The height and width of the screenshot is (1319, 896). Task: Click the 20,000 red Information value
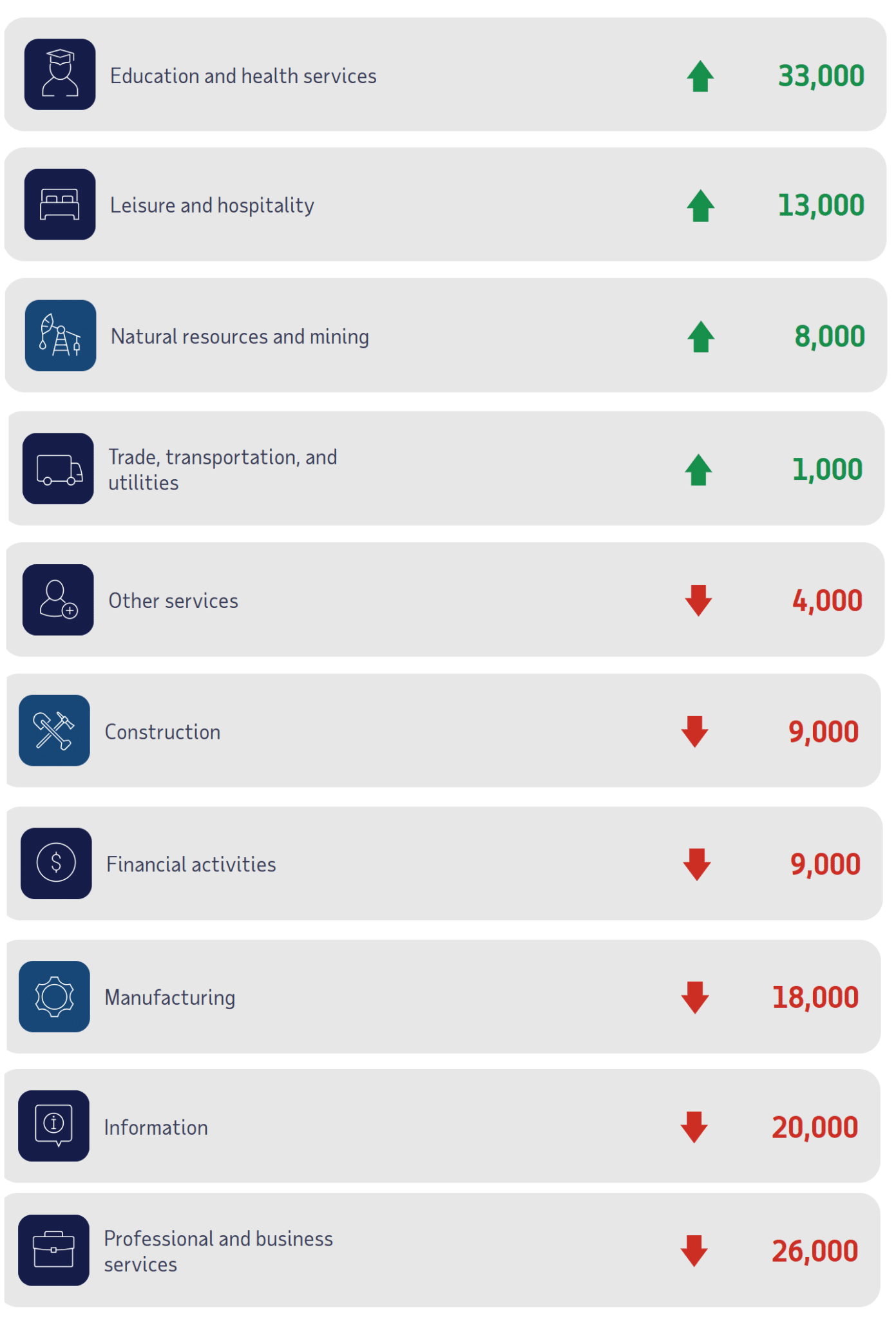tap(815, 1128)
